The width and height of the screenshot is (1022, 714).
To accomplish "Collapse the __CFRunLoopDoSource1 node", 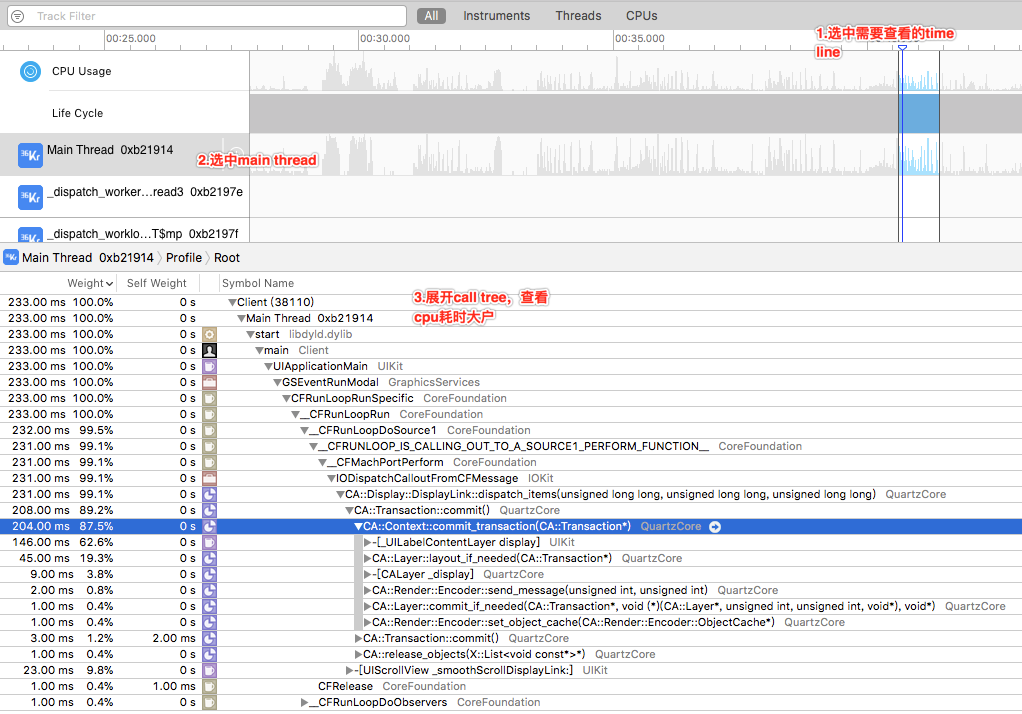I will point(304,430).
